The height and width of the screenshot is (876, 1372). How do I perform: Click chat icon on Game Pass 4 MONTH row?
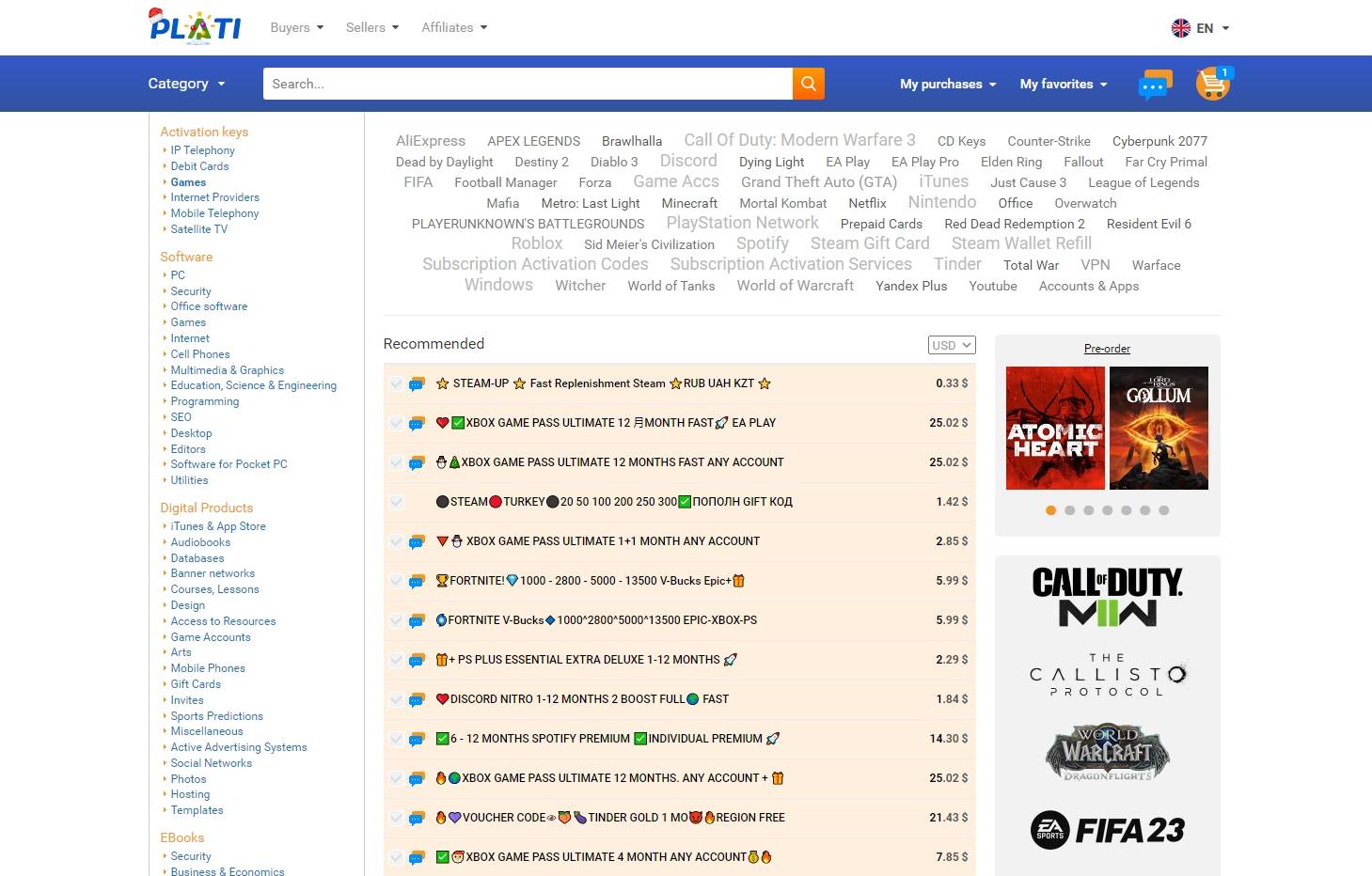click(417, 857)
